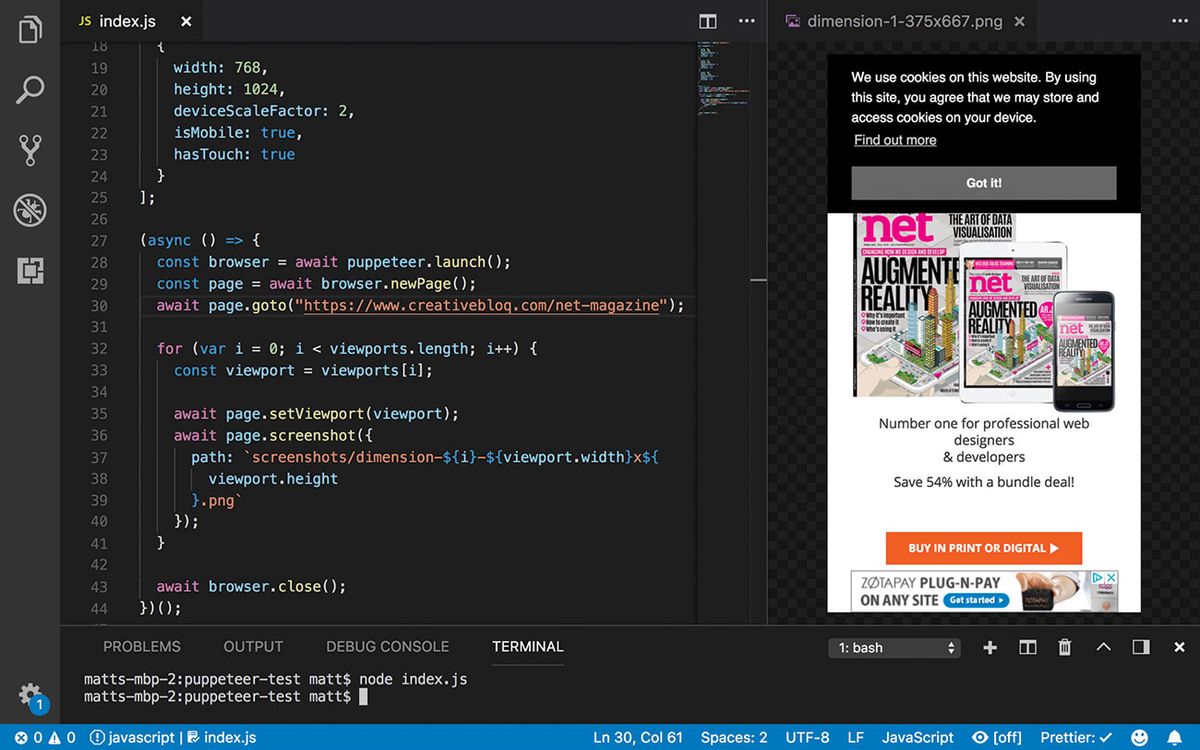1200x750 pixels.
Task: Open the '1: bash' terminal dropdown
Action: pos(894,648)
